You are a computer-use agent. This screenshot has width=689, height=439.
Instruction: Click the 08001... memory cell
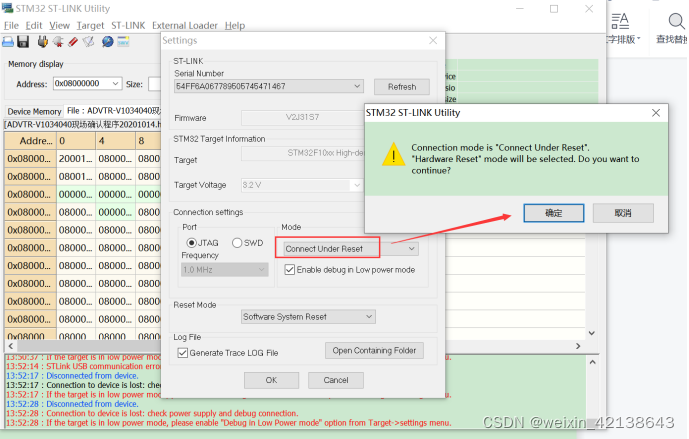(x=76, y=176)
